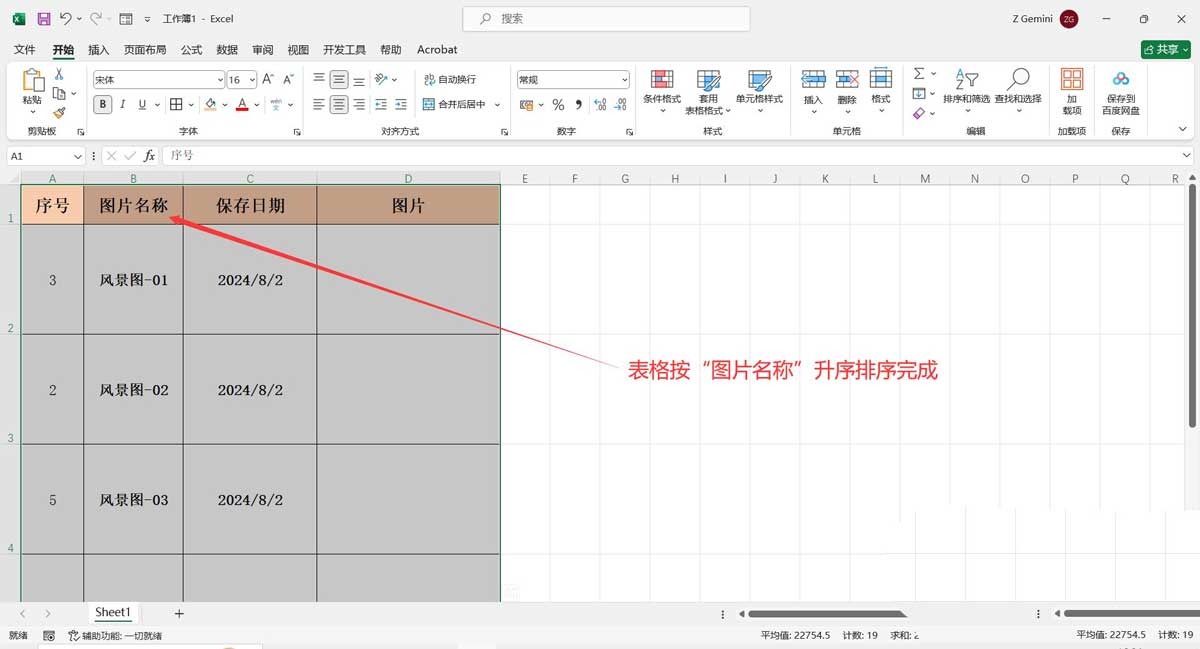Screen dimensions: 1200x649
Task: Click the Borders icon
Action: click(176, 104)
